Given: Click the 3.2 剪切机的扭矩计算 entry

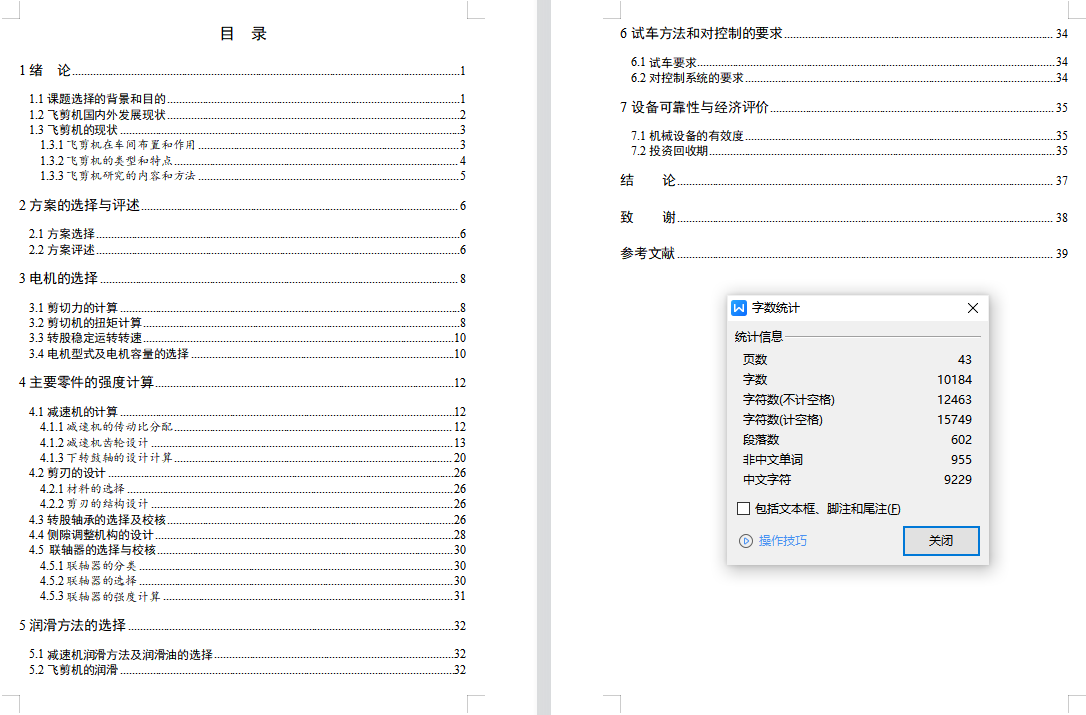Looking at the screenshot, I should (85, 323).
